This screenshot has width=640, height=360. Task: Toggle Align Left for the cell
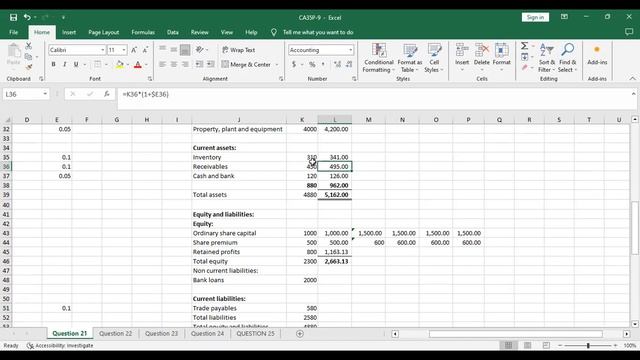click(x=162, y=64)
